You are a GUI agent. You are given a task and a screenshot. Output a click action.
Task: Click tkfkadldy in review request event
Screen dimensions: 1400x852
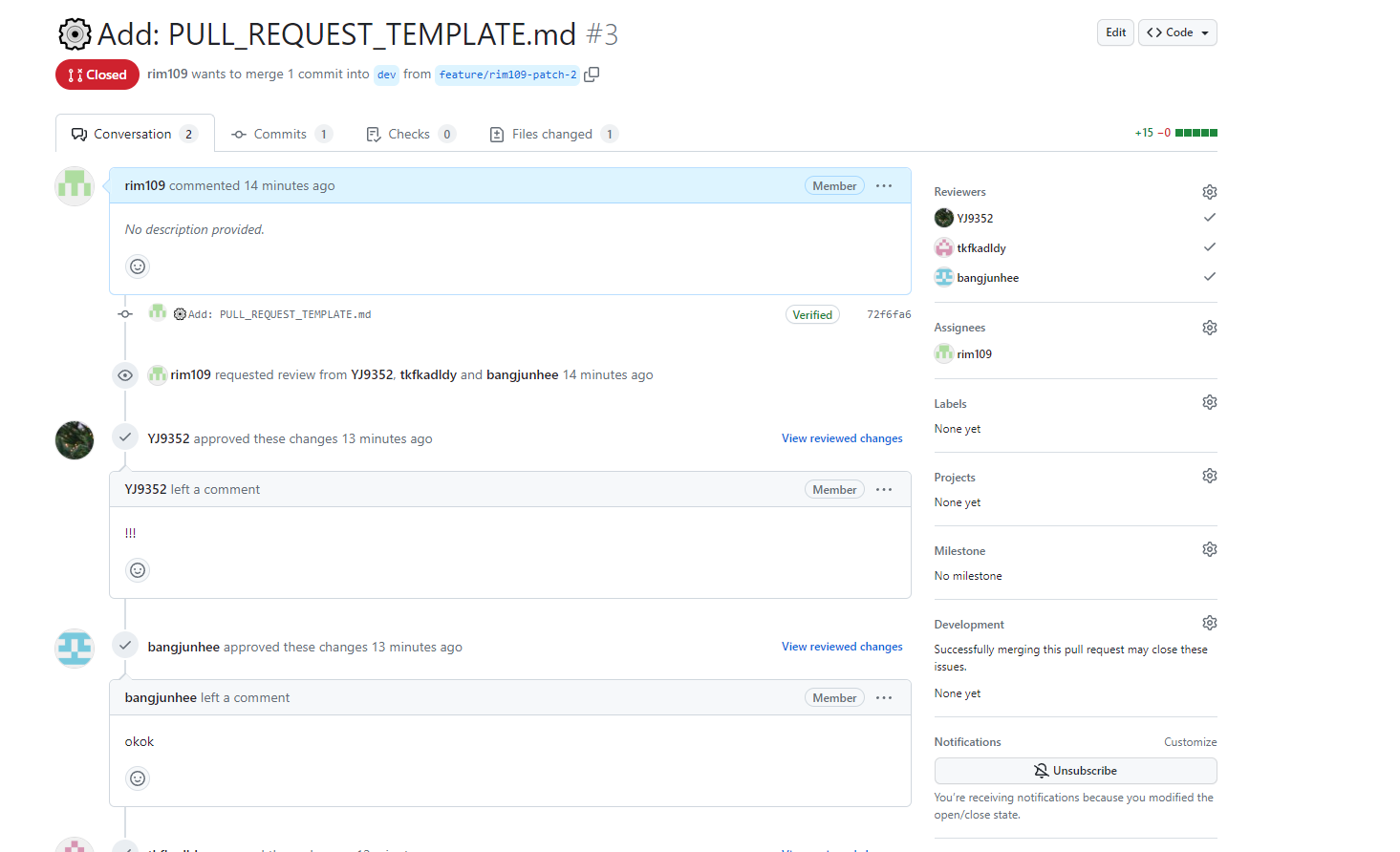(428, 374)
